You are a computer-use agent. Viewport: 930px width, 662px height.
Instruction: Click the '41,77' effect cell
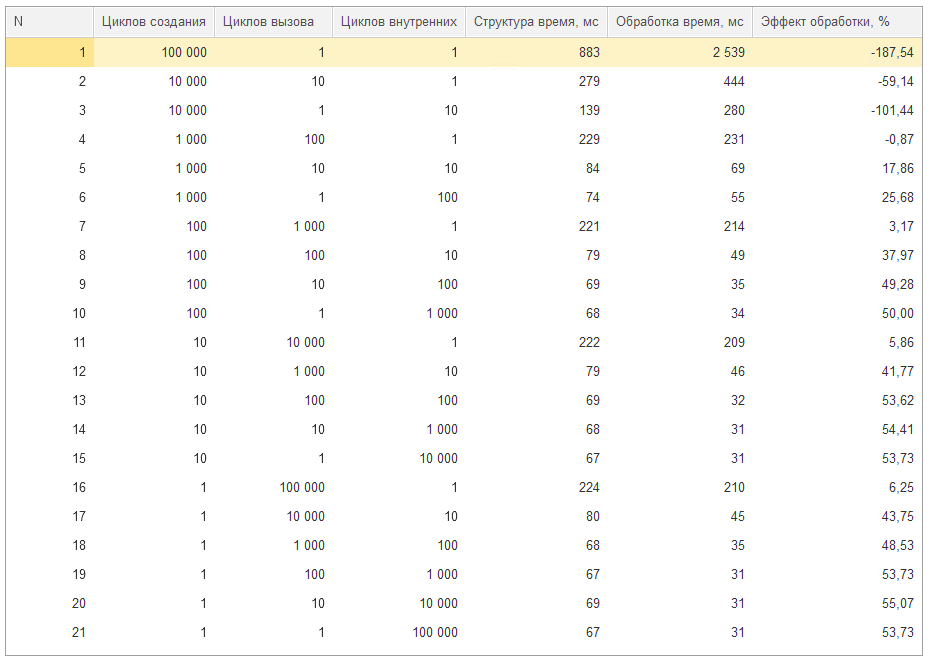[837, 372]
